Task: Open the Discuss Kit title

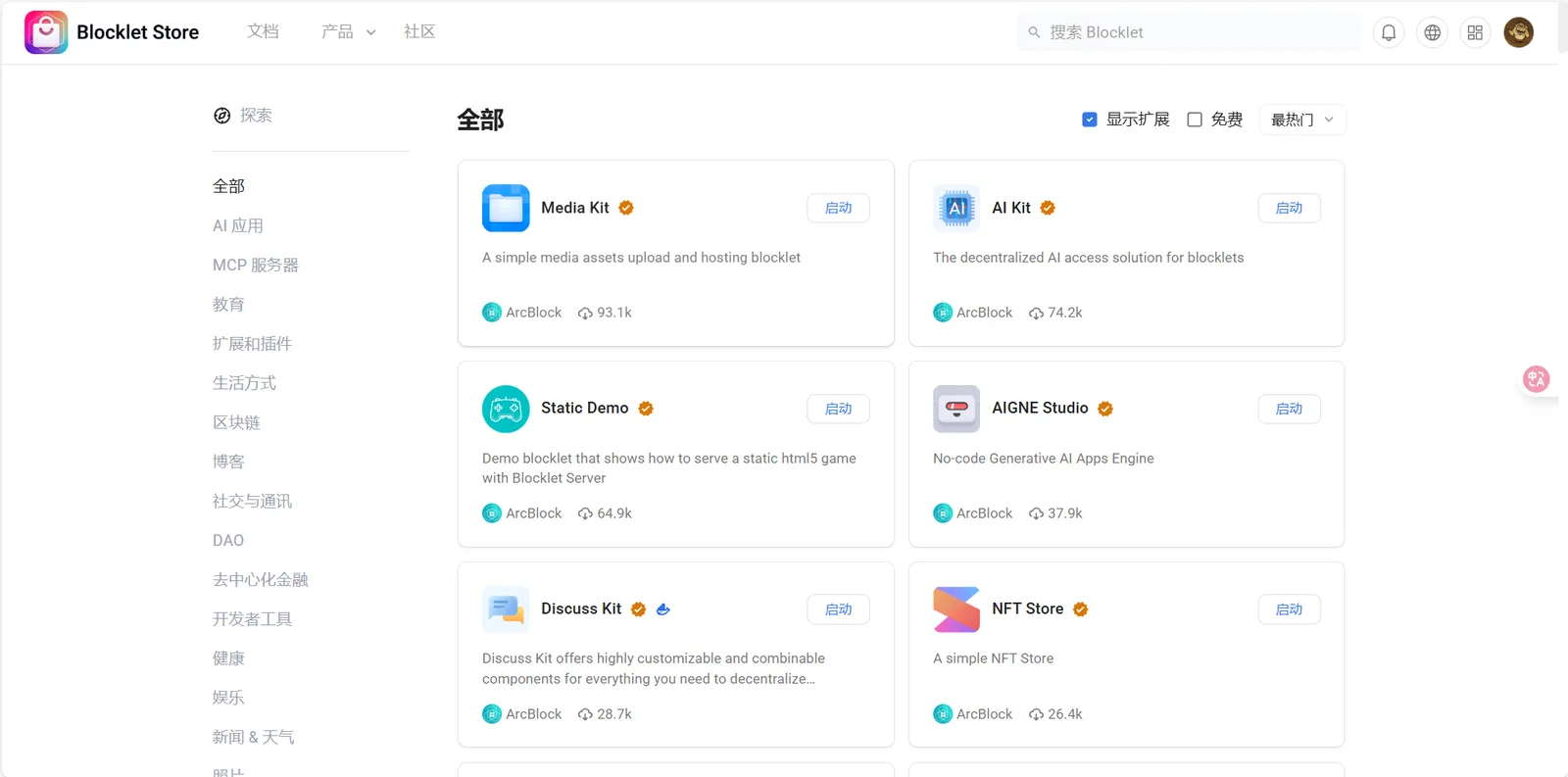Action: click(581, 609)
